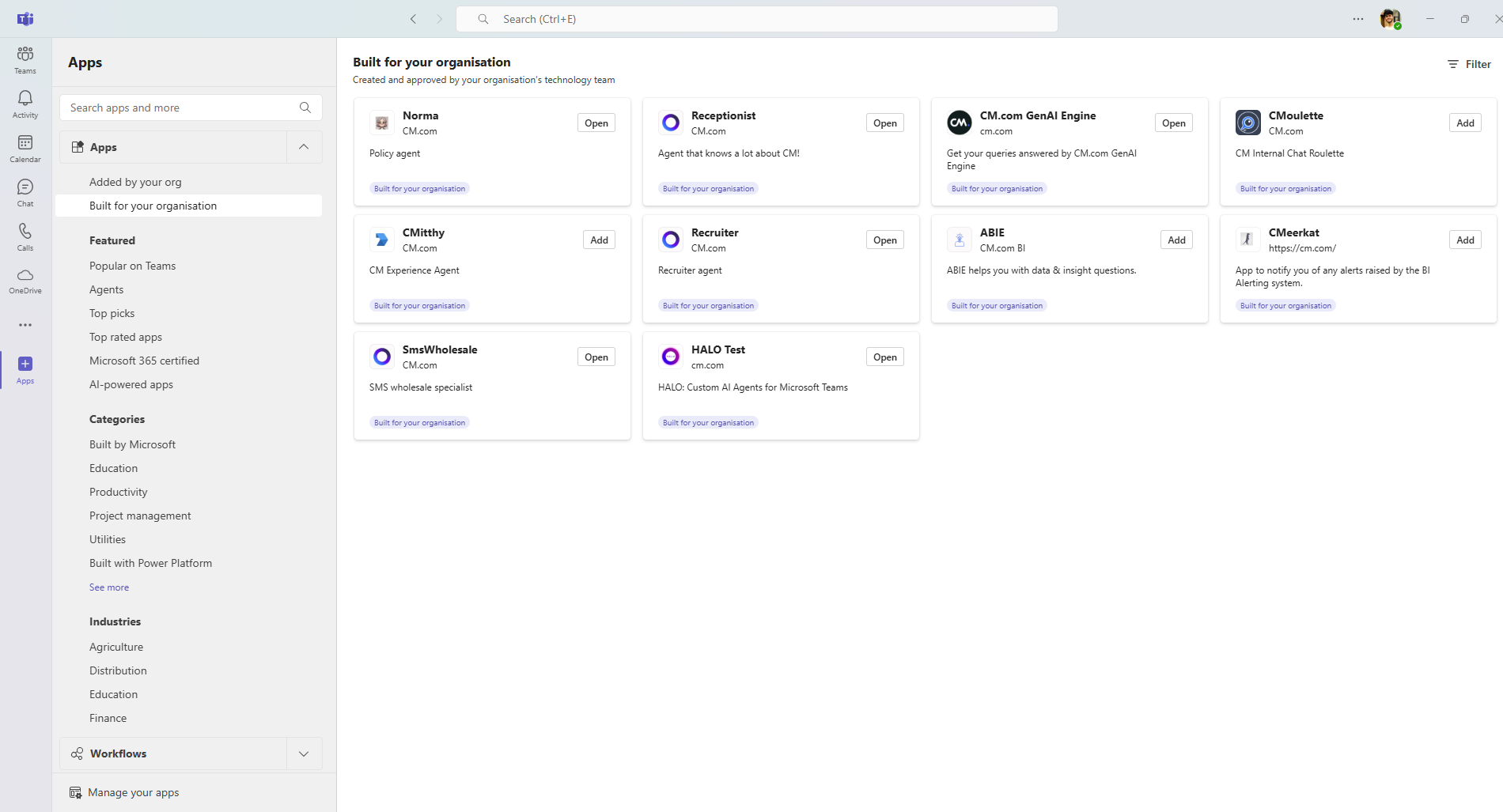Image resolution: width=1503 pixels, height=812 pixels.
Task: Open Norma app with Open button
Action: coord(596,123)
